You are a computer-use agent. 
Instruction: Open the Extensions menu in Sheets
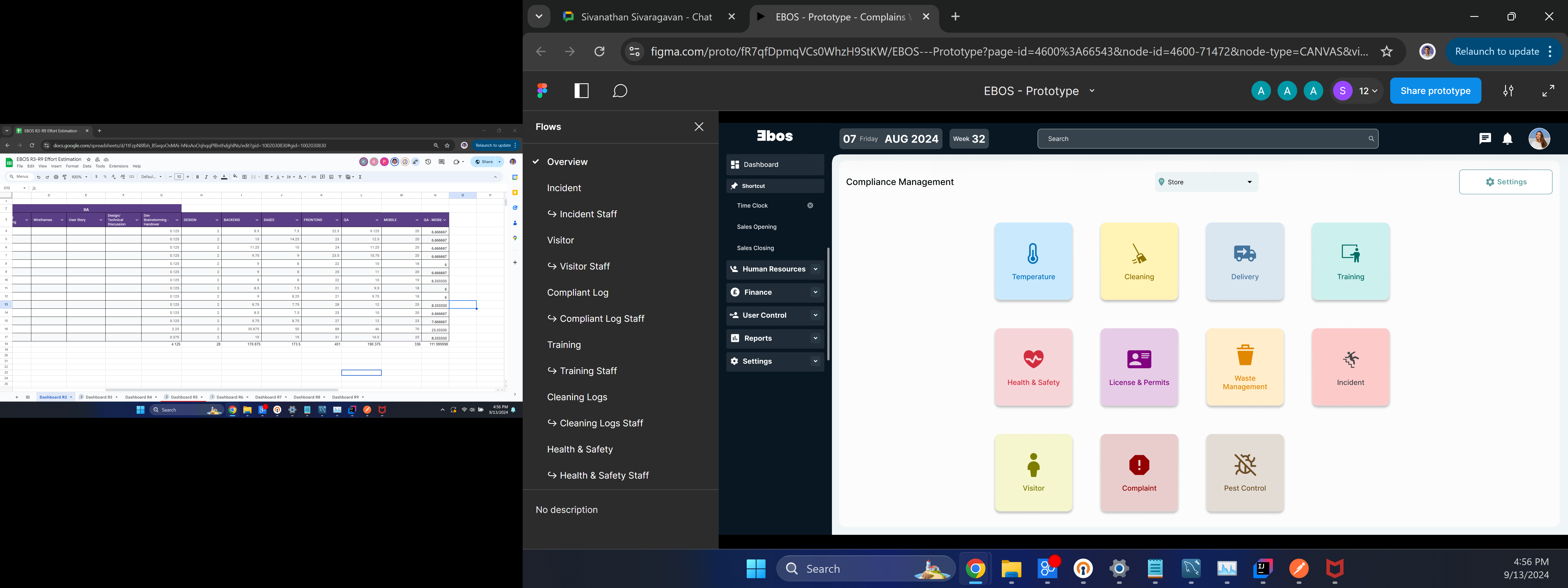[119, 166]
